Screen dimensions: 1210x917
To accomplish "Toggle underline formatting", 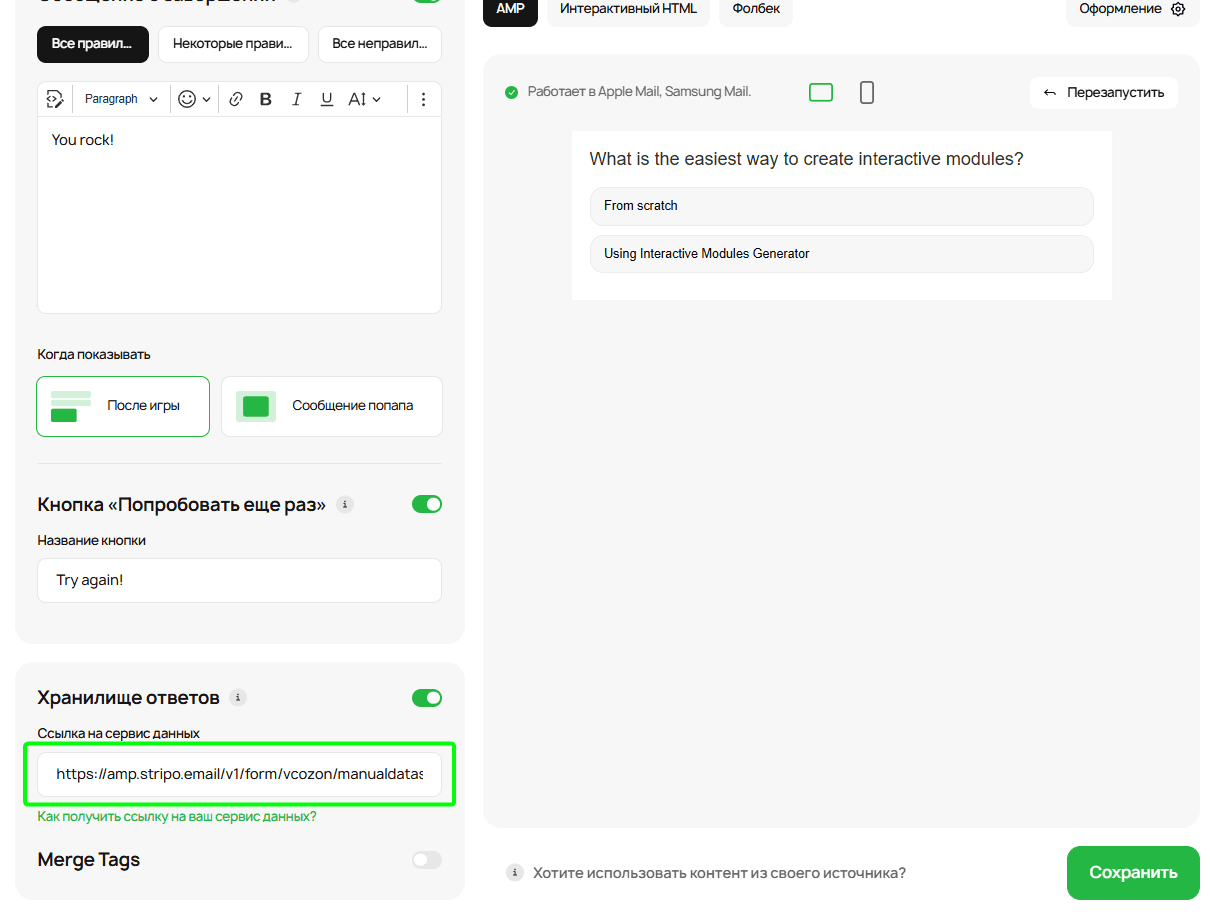I will (x=326, y=99).
